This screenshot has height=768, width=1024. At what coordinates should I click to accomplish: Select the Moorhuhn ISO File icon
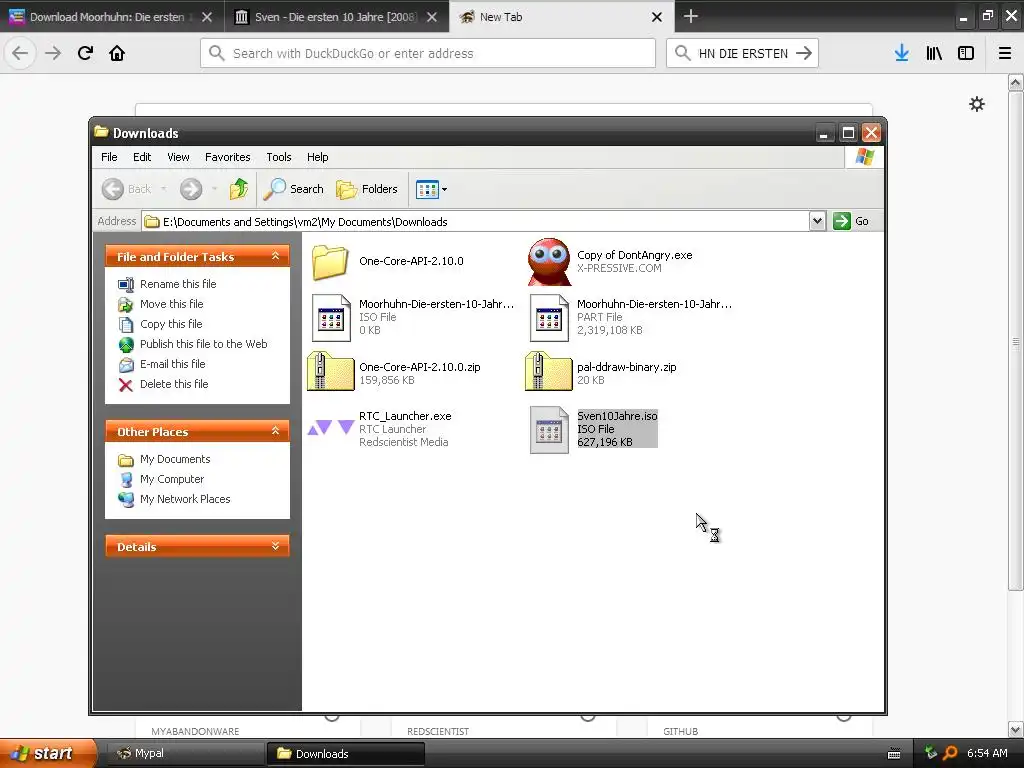[331, 317]
